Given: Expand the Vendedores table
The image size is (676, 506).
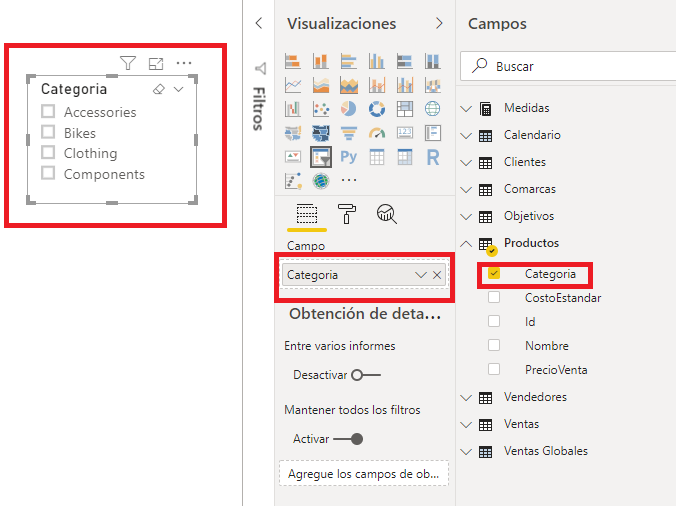Looking at the screenshot, I should click(466, 398).
